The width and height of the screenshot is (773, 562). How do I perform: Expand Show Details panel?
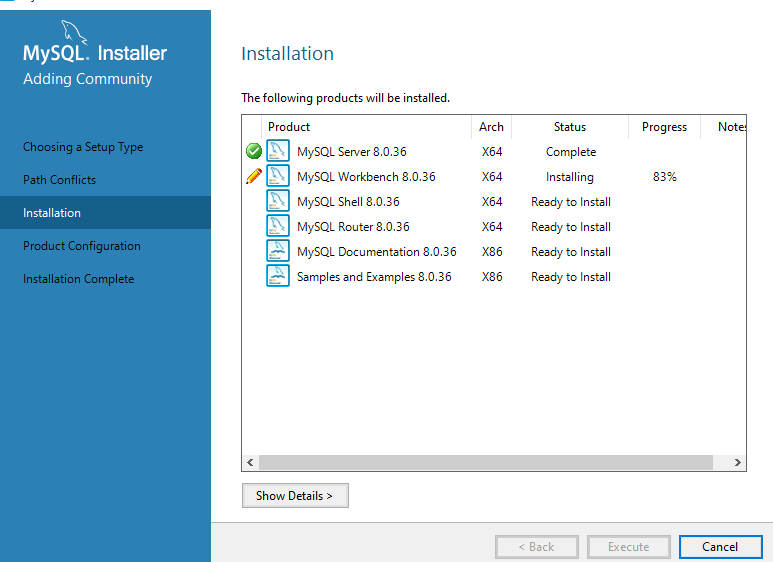(295, 495)
